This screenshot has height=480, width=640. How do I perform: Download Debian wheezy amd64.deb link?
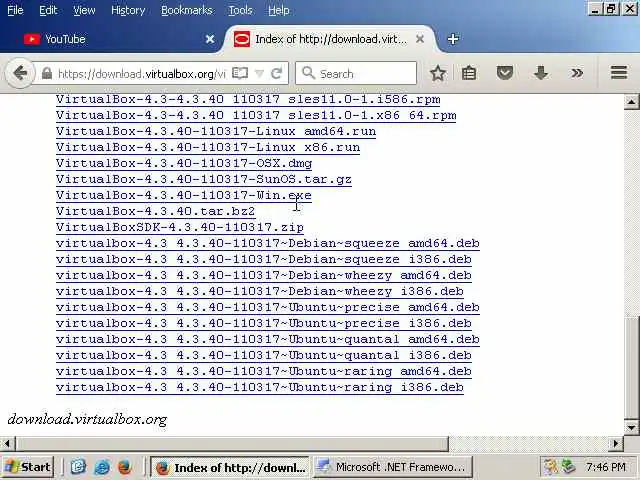click(264, 276)
